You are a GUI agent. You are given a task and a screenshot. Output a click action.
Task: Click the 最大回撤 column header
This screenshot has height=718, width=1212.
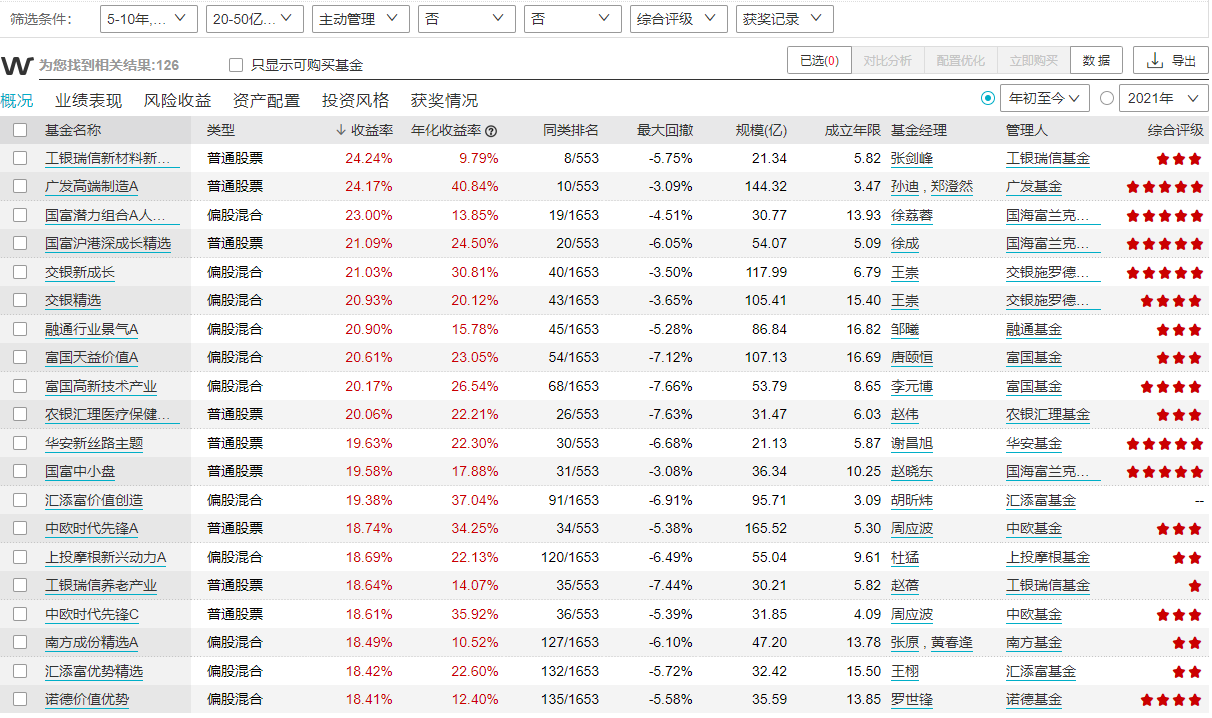[x=665, y=130]
